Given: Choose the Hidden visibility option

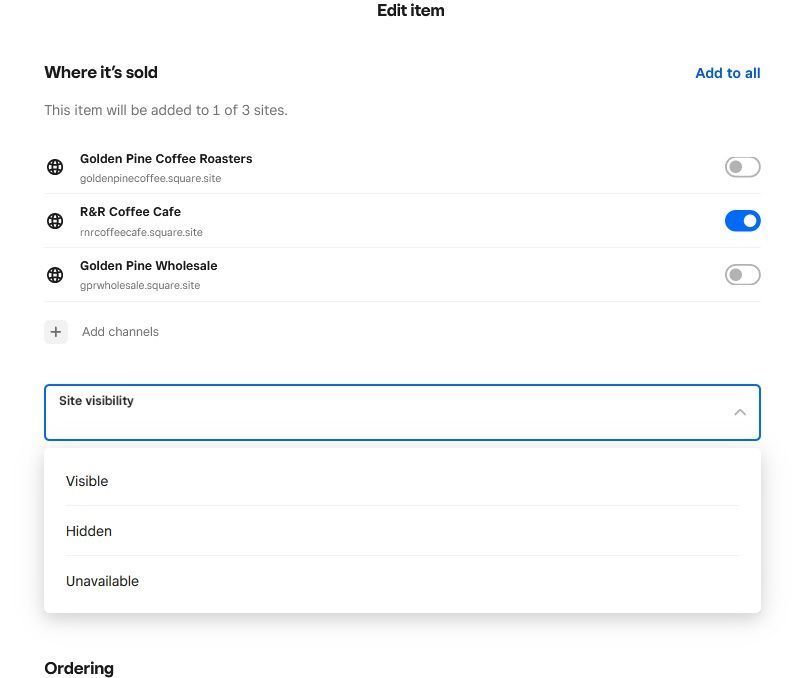Looking at the screenshot, I should coord(89,531).
